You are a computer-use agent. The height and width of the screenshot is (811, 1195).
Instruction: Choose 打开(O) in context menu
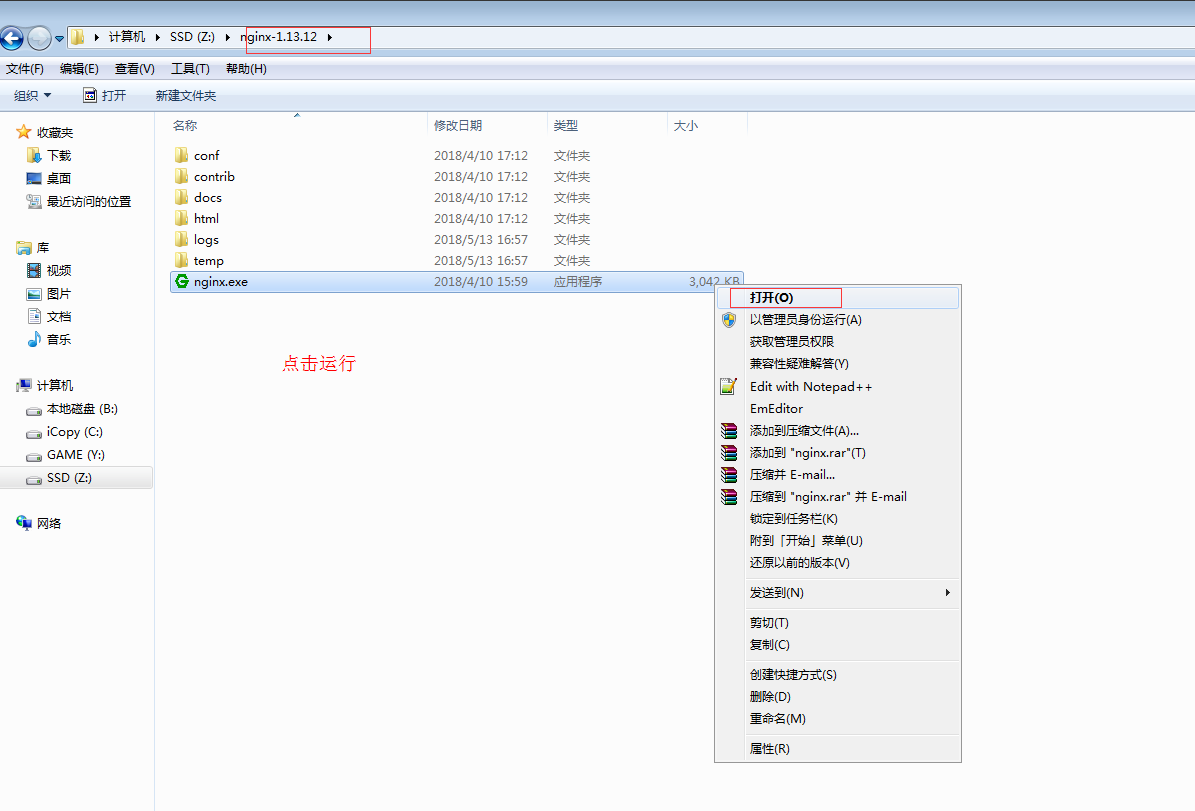click(x=838, y=298)
